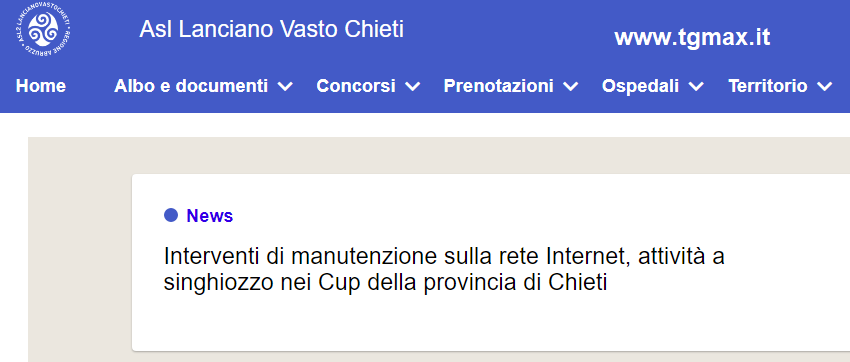Click the blue dot beside News

pos(171,215)
